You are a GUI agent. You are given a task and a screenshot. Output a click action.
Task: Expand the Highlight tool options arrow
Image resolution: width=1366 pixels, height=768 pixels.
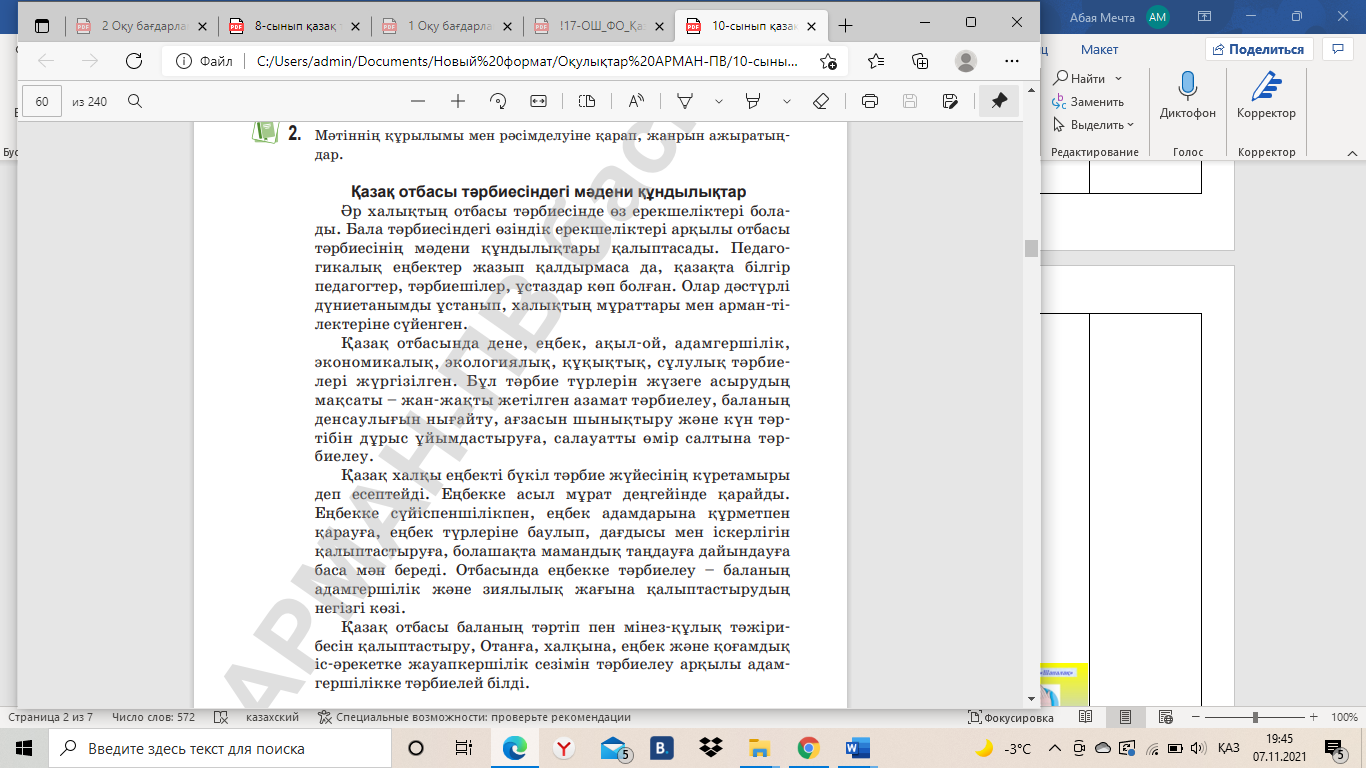787,101
